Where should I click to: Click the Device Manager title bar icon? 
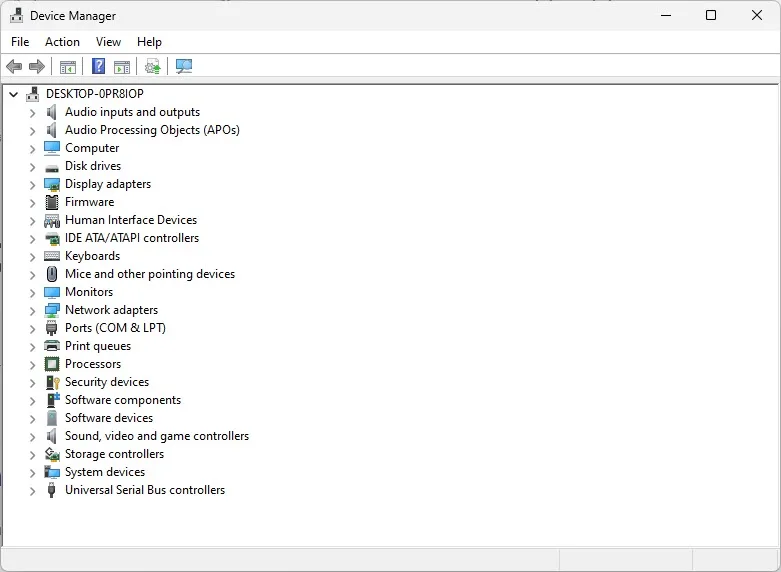click(16, 15)
